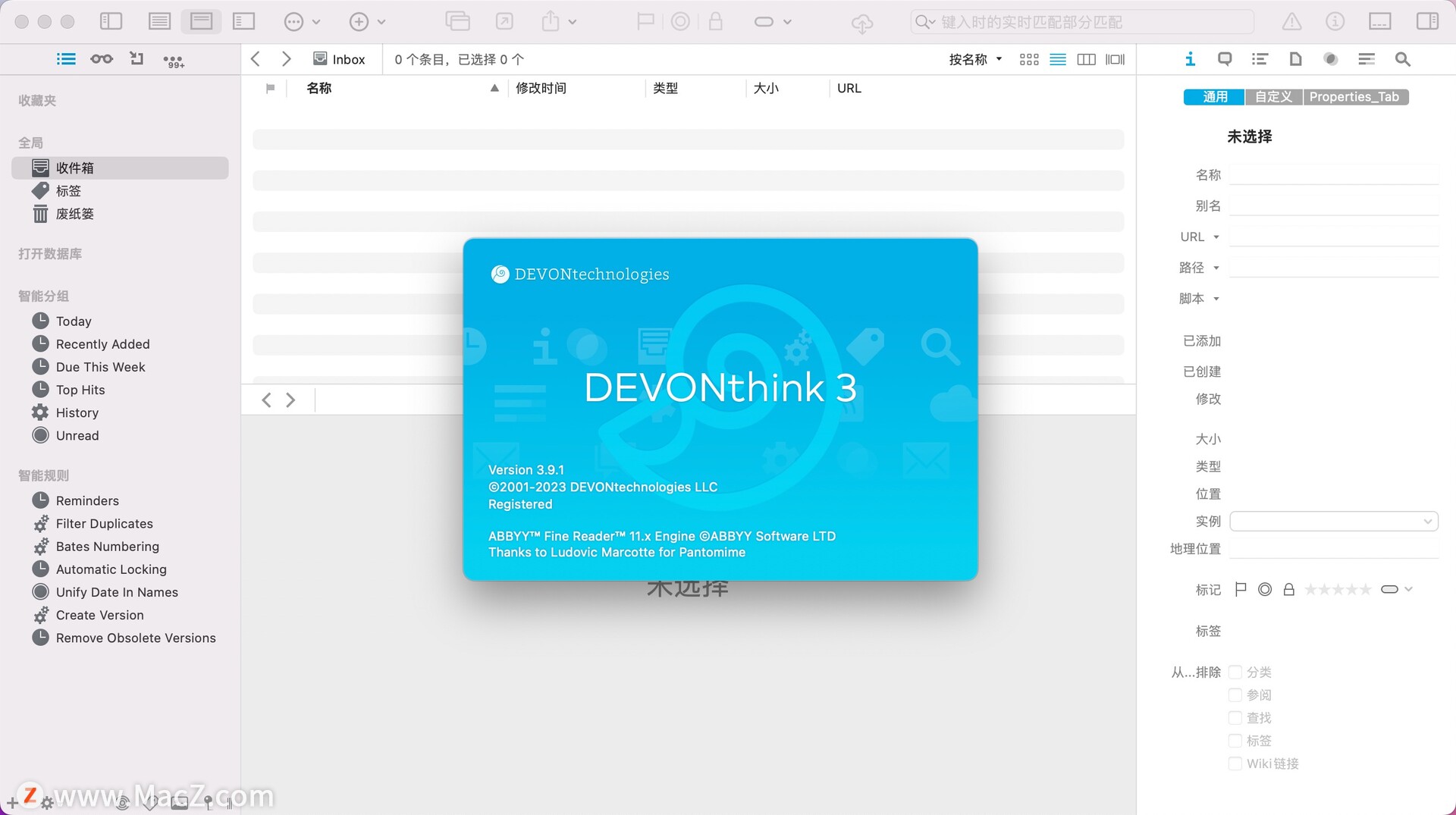This screenshot has width=1456, height=815.
Task: Expand the toolbar label chevron
Action: [x=787, y=22]
